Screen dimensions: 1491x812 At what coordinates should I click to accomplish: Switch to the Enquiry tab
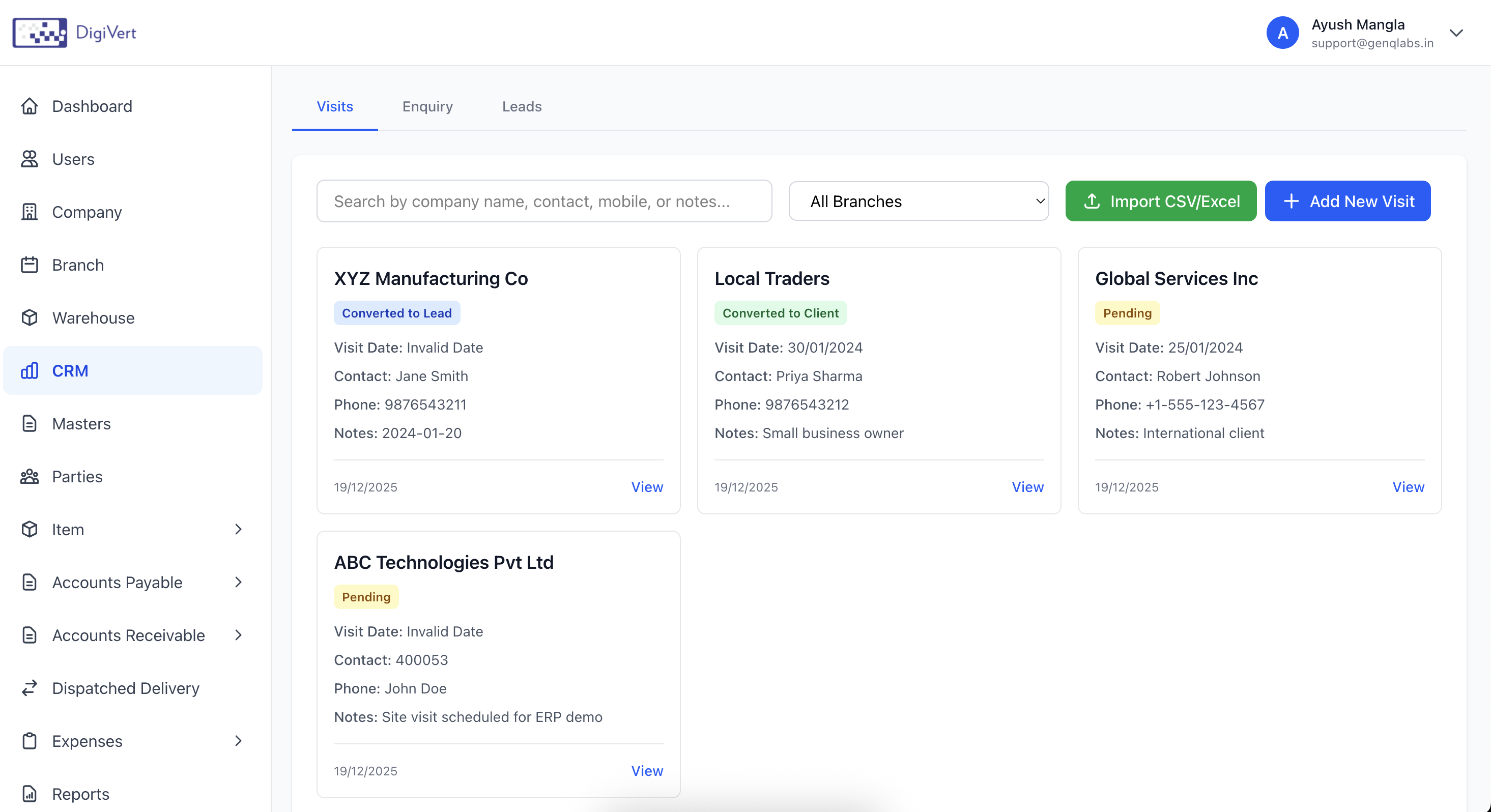[x=427, y=106]
